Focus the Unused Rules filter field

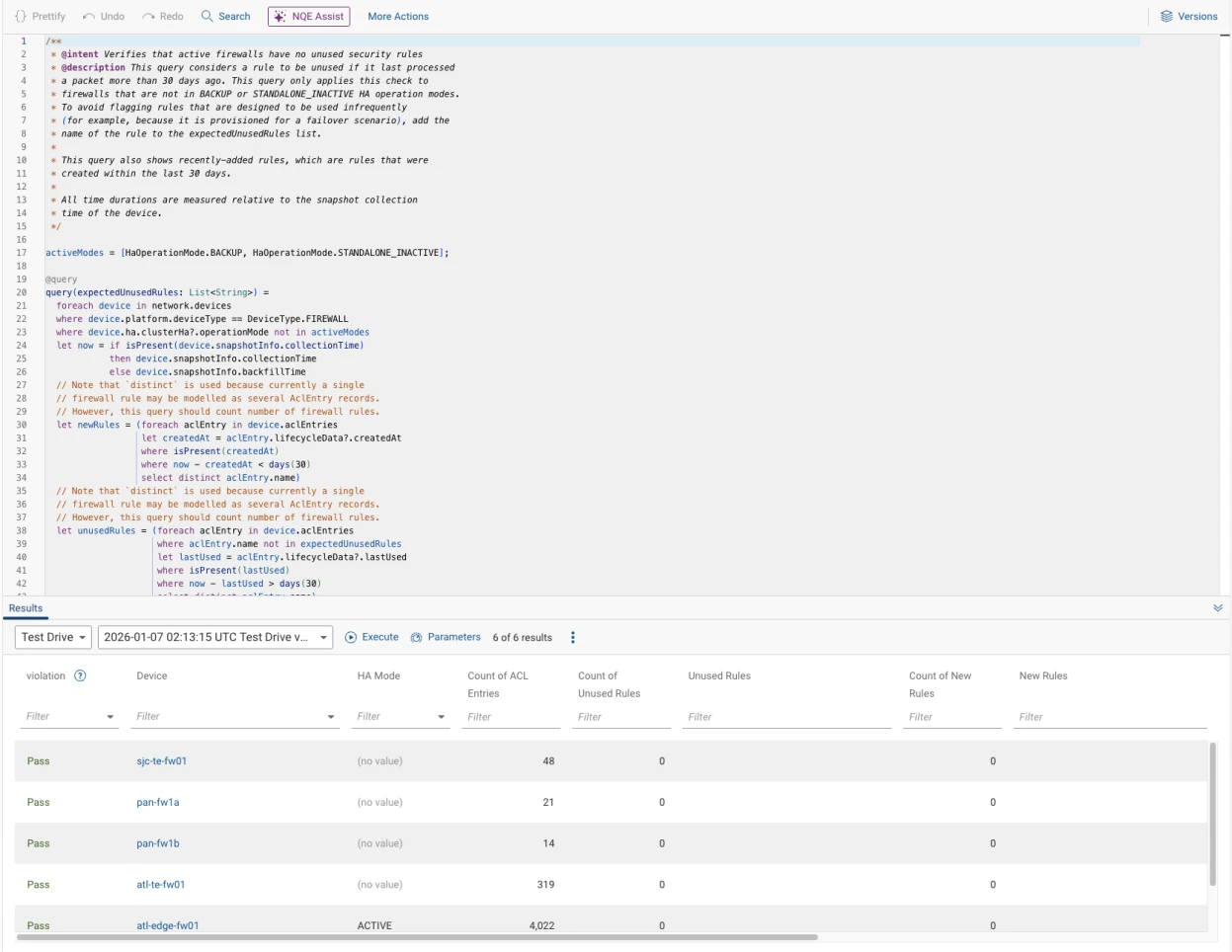[x=787, y=717]
